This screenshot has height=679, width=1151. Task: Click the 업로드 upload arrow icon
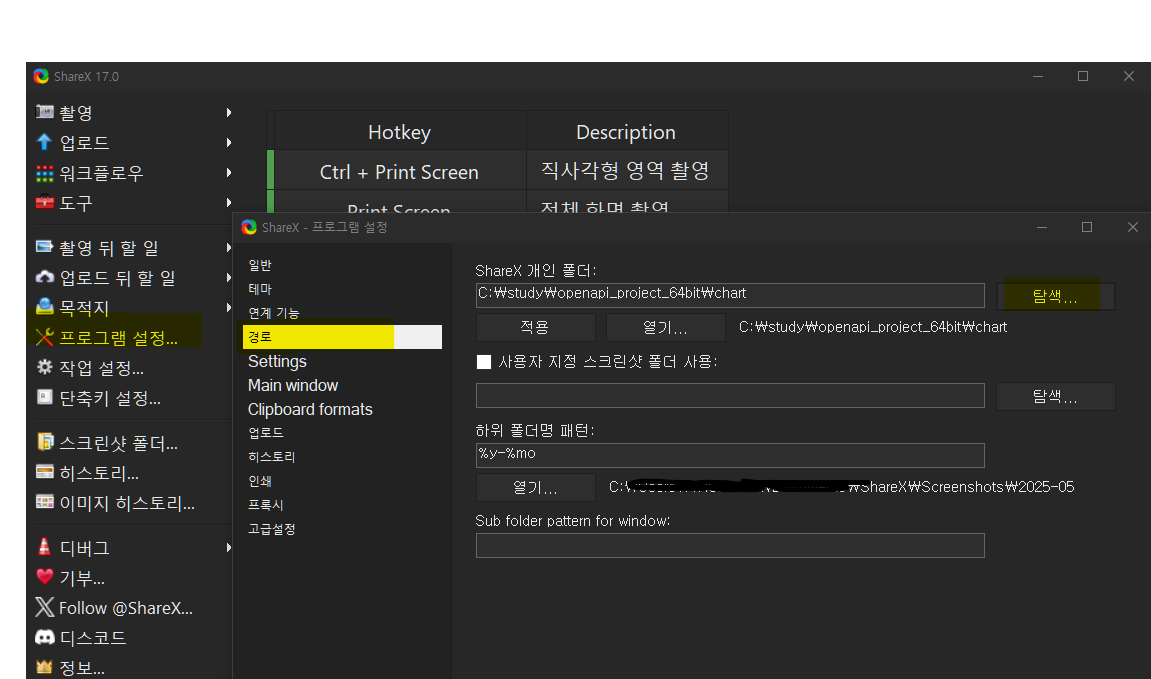[x=45, y=142]
